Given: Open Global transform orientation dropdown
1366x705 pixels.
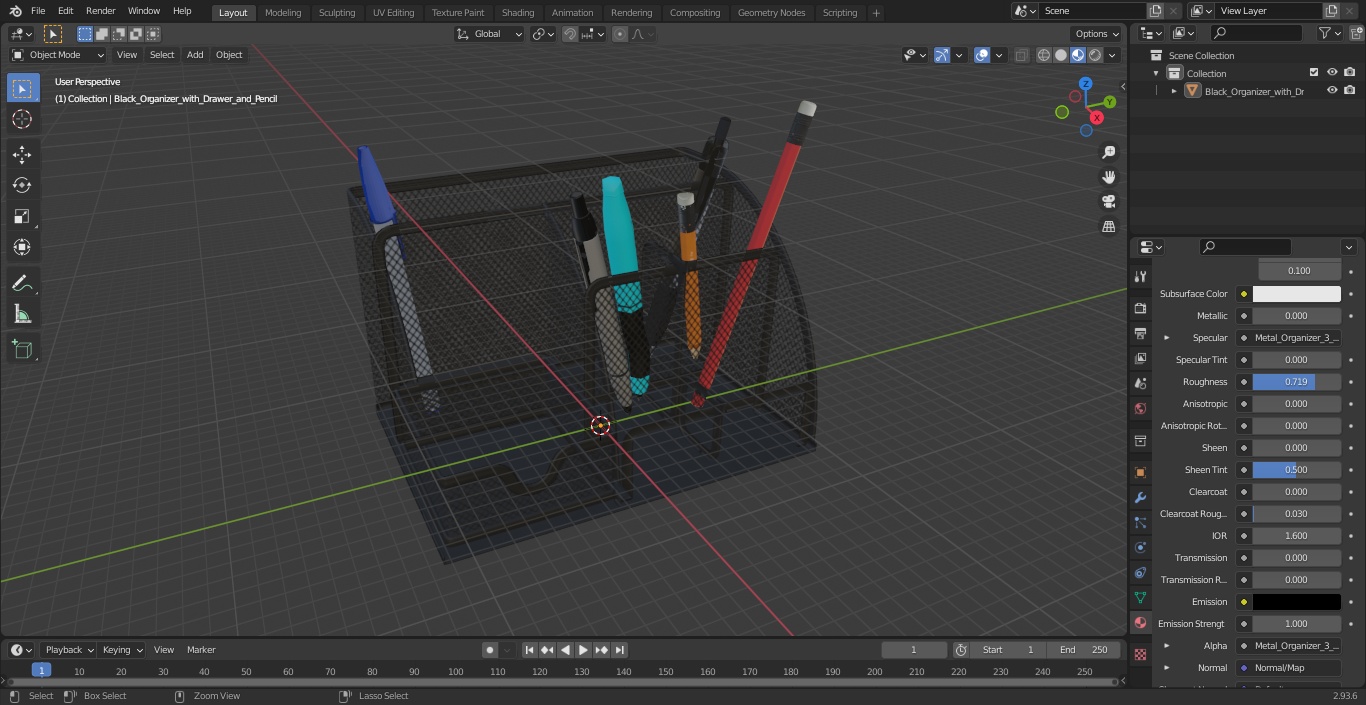Looking at the screenshot, I should (x=490, y=34).
